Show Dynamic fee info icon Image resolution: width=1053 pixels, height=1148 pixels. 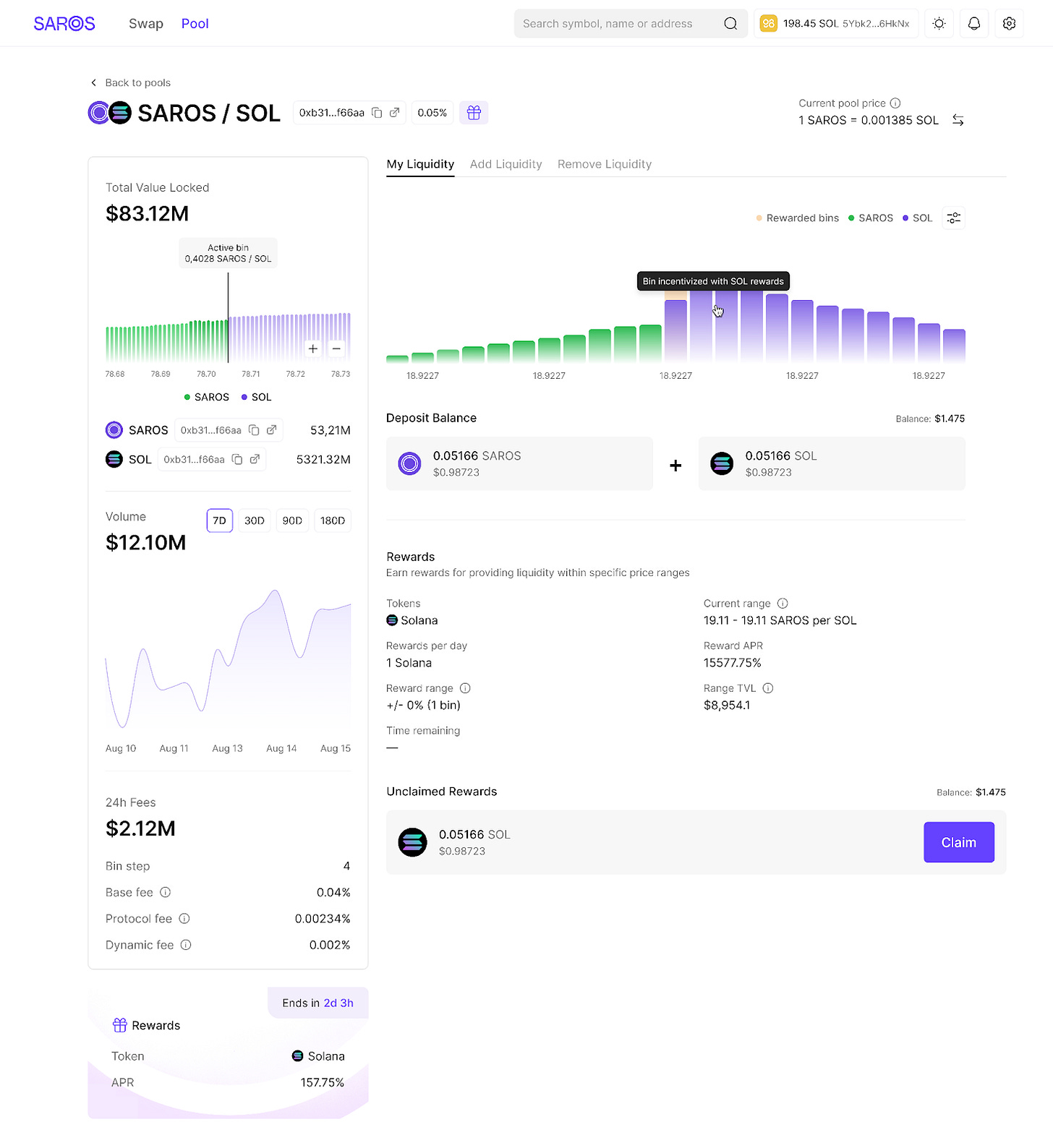point(186,945)
